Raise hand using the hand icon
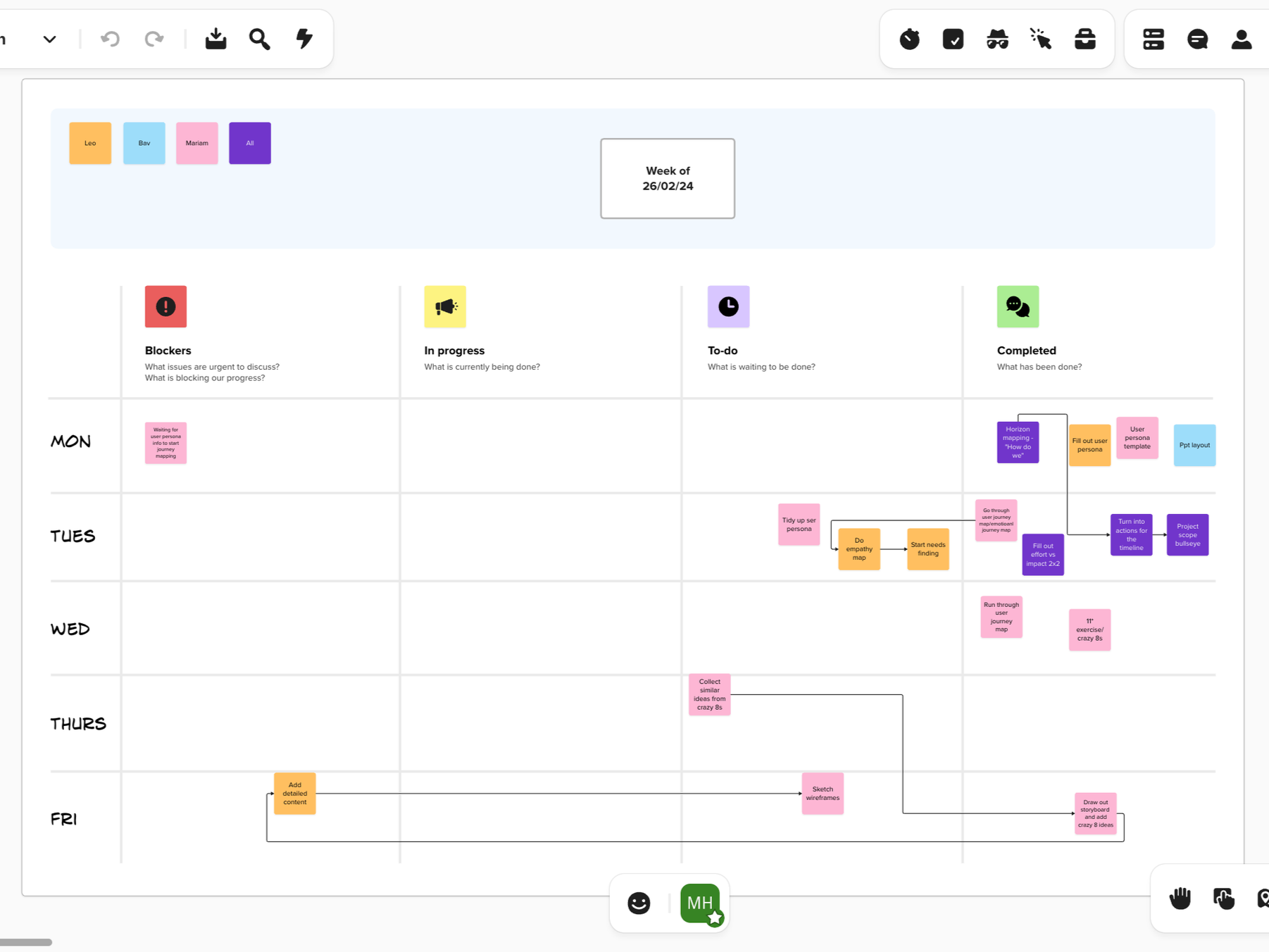This screenshot has width=1269, height=952. click(x=1180, y=898)
